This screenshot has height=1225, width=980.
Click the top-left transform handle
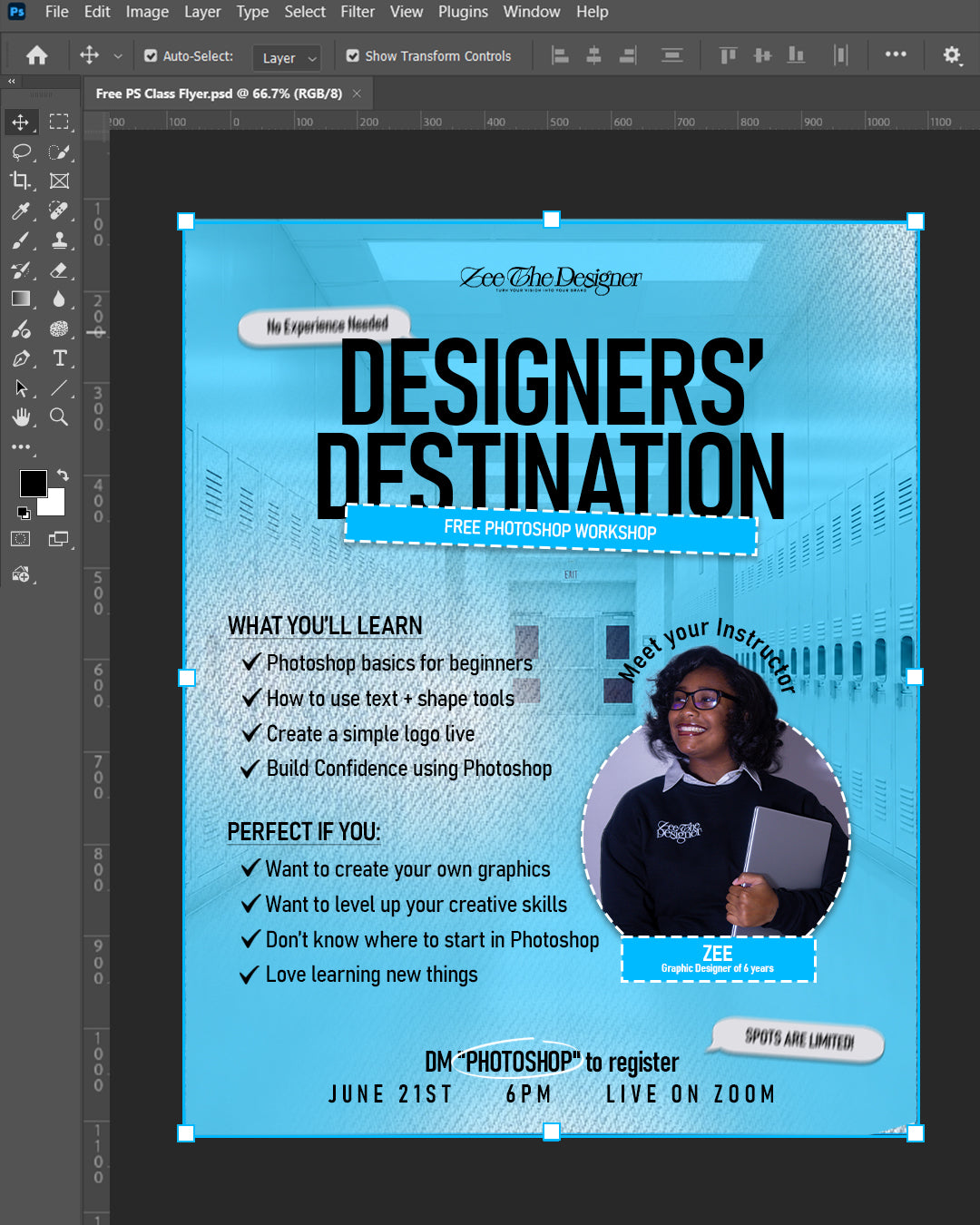point(186,220)
